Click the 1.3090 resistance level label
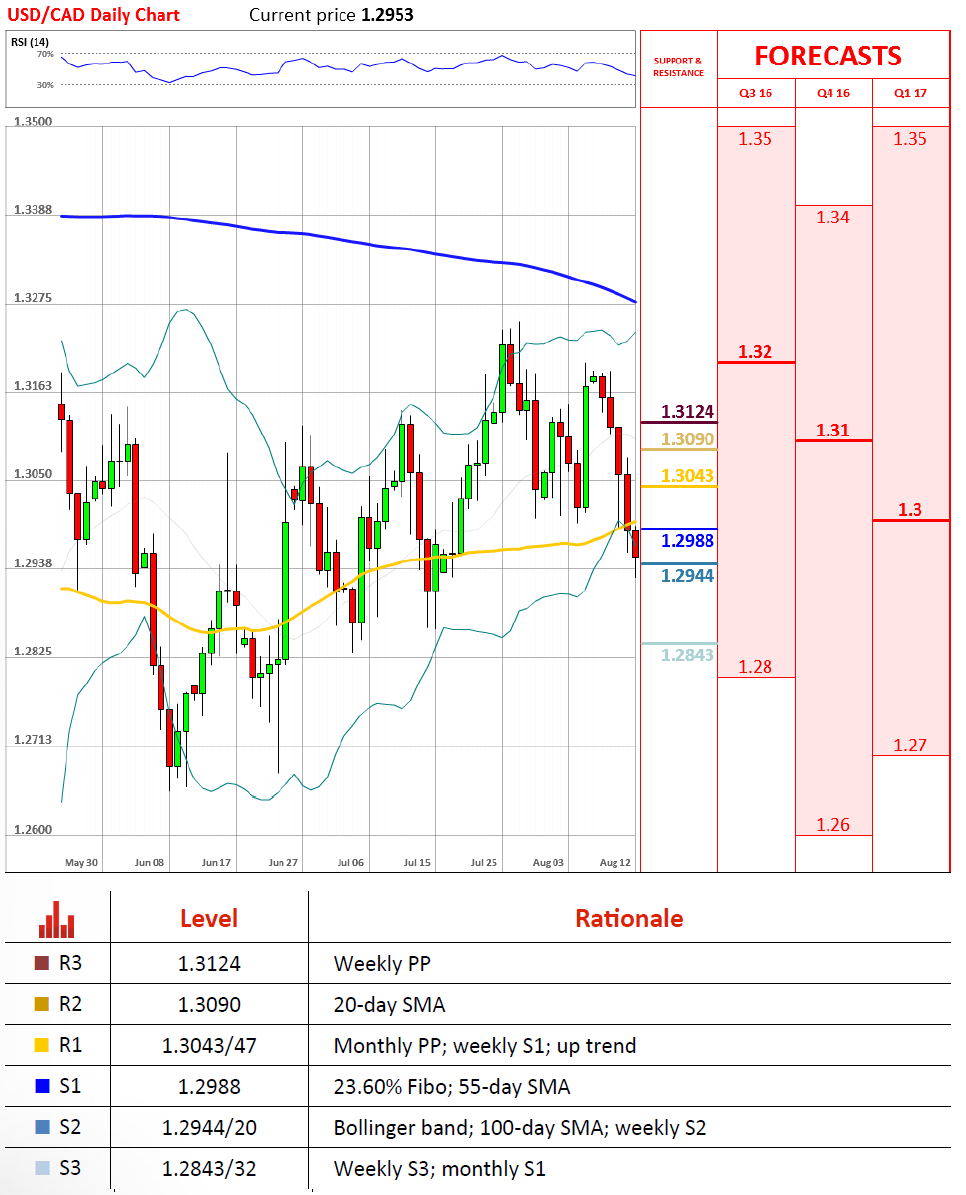The height and width of the screenshot is (1195, 966). coord(687,439)
